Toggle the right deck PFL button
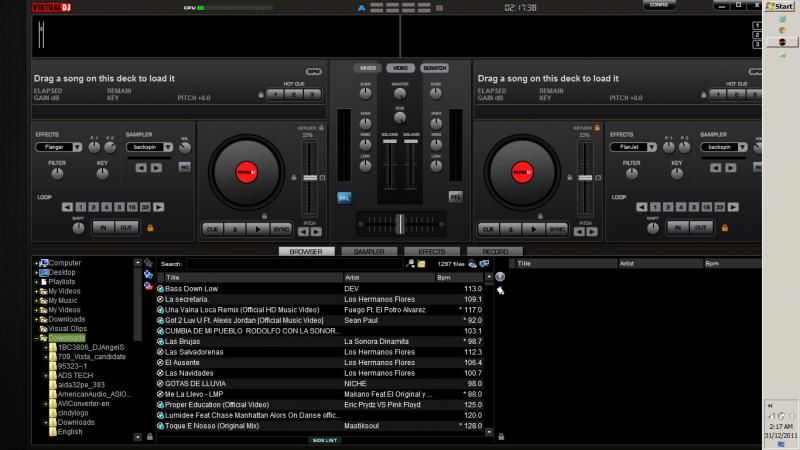 pos(455,197)
